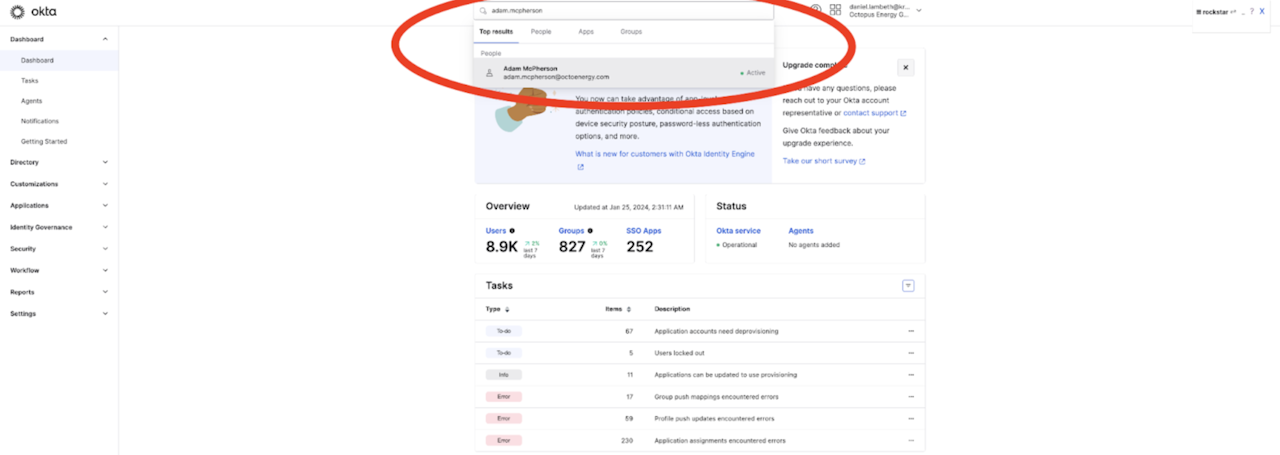The width and height of the screenshot is (1280, 455).
Task: Select the Adam McPherson search result
Action: coord(620,72)
